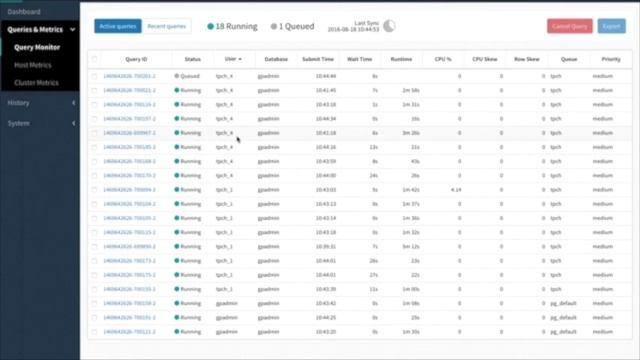This screenshot has width=640, height=360.
Task: Open query ID link submitted at 10:41:45
Action: pyautogui.click(x=129, y=90)
